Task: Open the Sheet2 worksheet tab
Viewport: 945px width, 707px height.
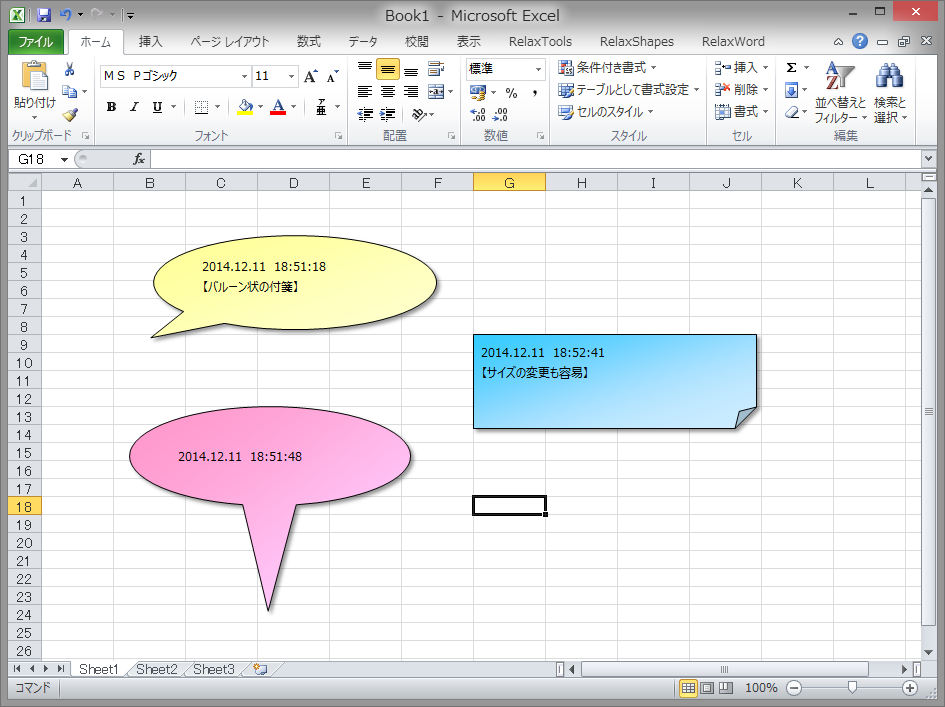Action: (x=157, y=669)
